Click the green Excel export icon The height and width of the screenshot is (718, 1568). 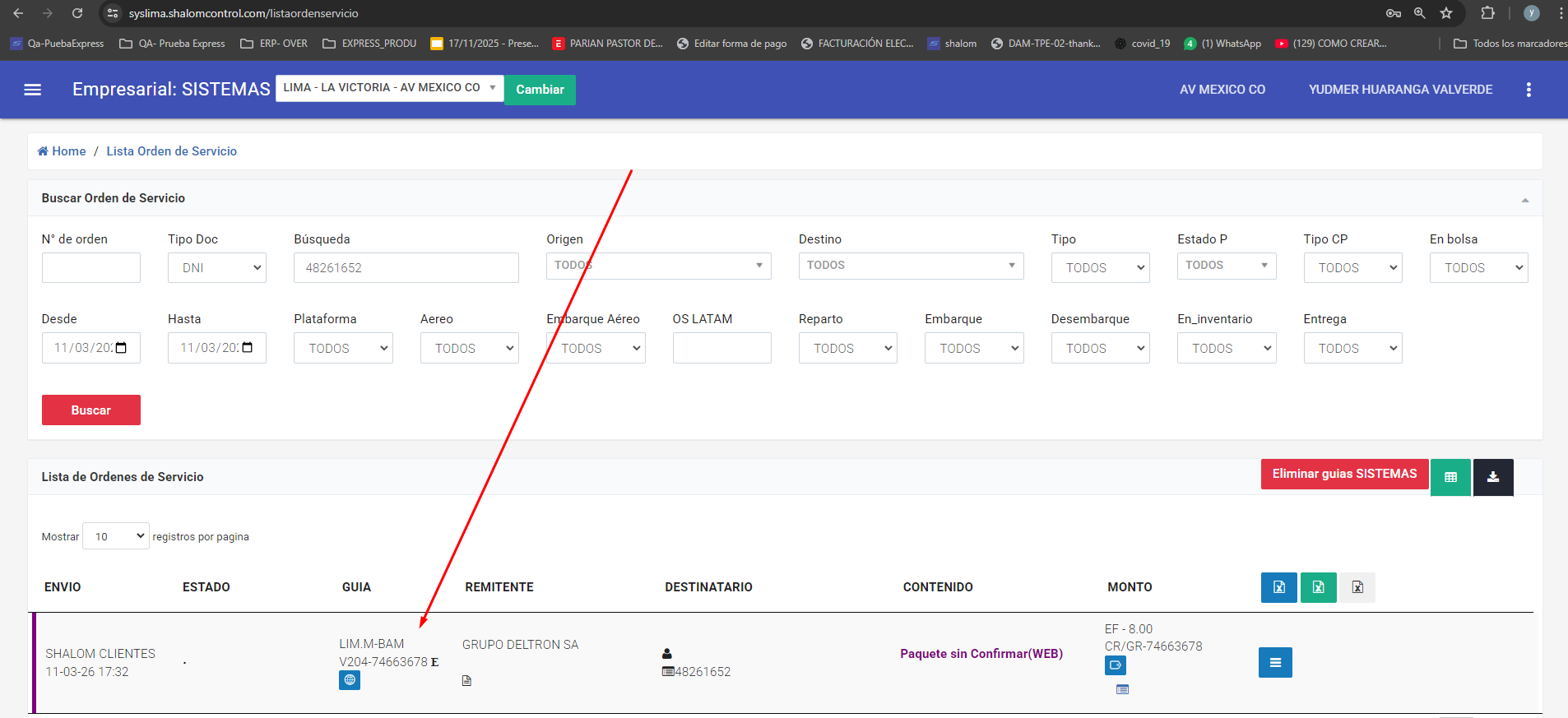[x=1318, y=587]
